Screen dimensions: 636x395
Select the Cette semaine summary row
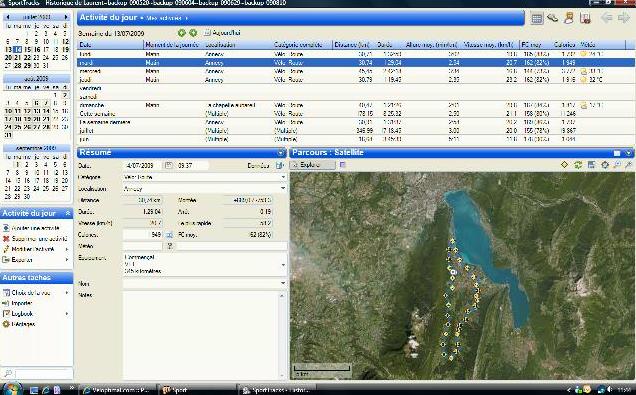coord(355,114)
